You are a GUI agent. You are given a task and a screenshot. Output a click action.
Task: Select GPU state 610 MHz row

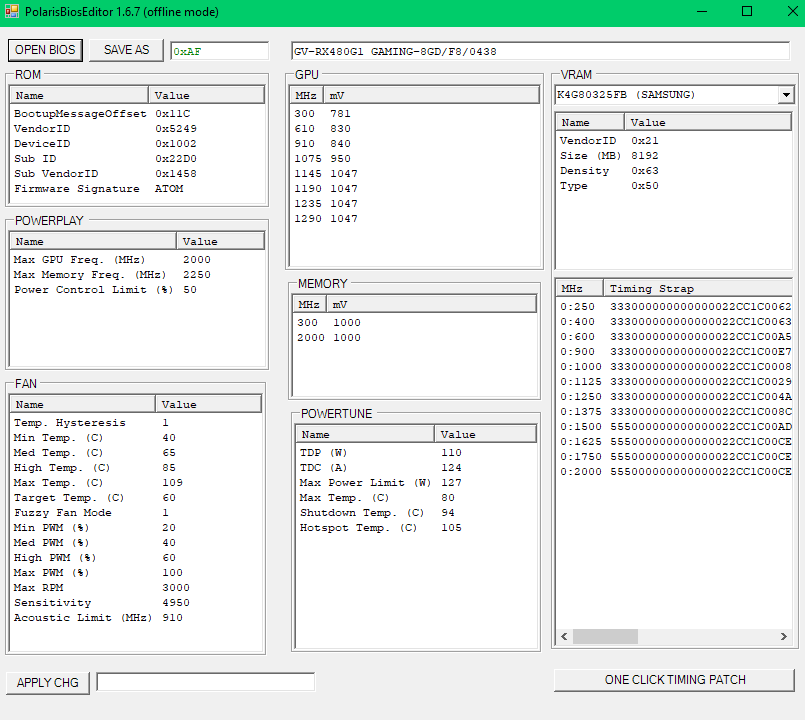415,128
